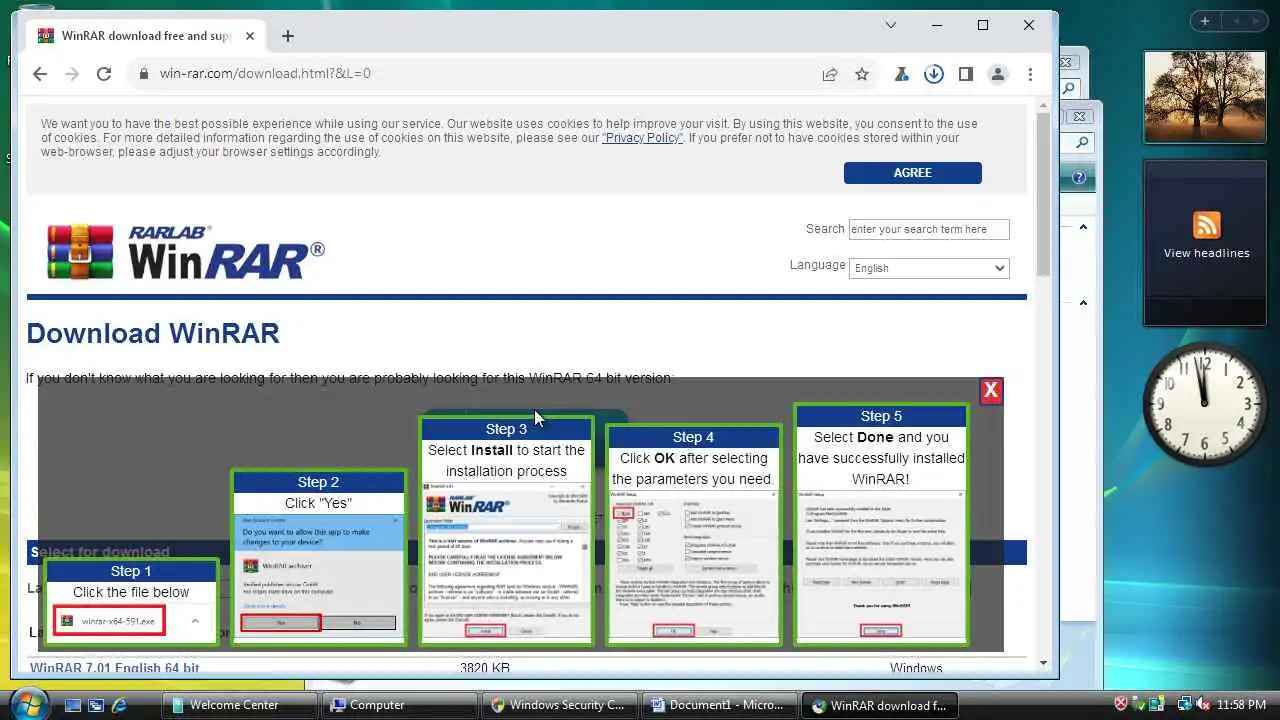This screenshot has height=720, width=1280.
Task: Click the page scrollbar down arrow
Action: [1043, 662]
